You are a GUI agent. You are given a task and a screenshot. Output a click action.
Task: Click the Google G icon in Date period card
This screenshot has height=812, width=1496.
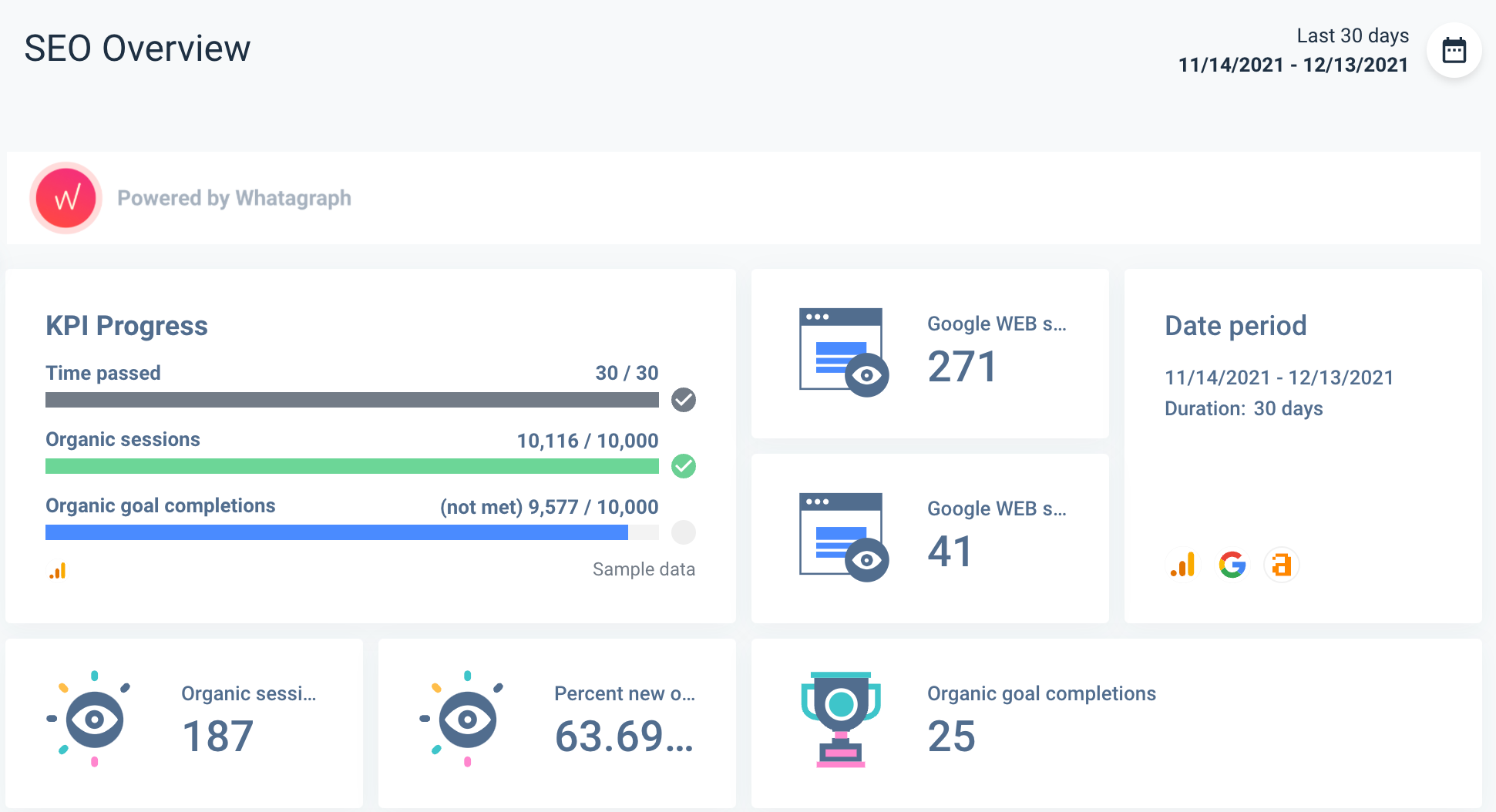1232,565
